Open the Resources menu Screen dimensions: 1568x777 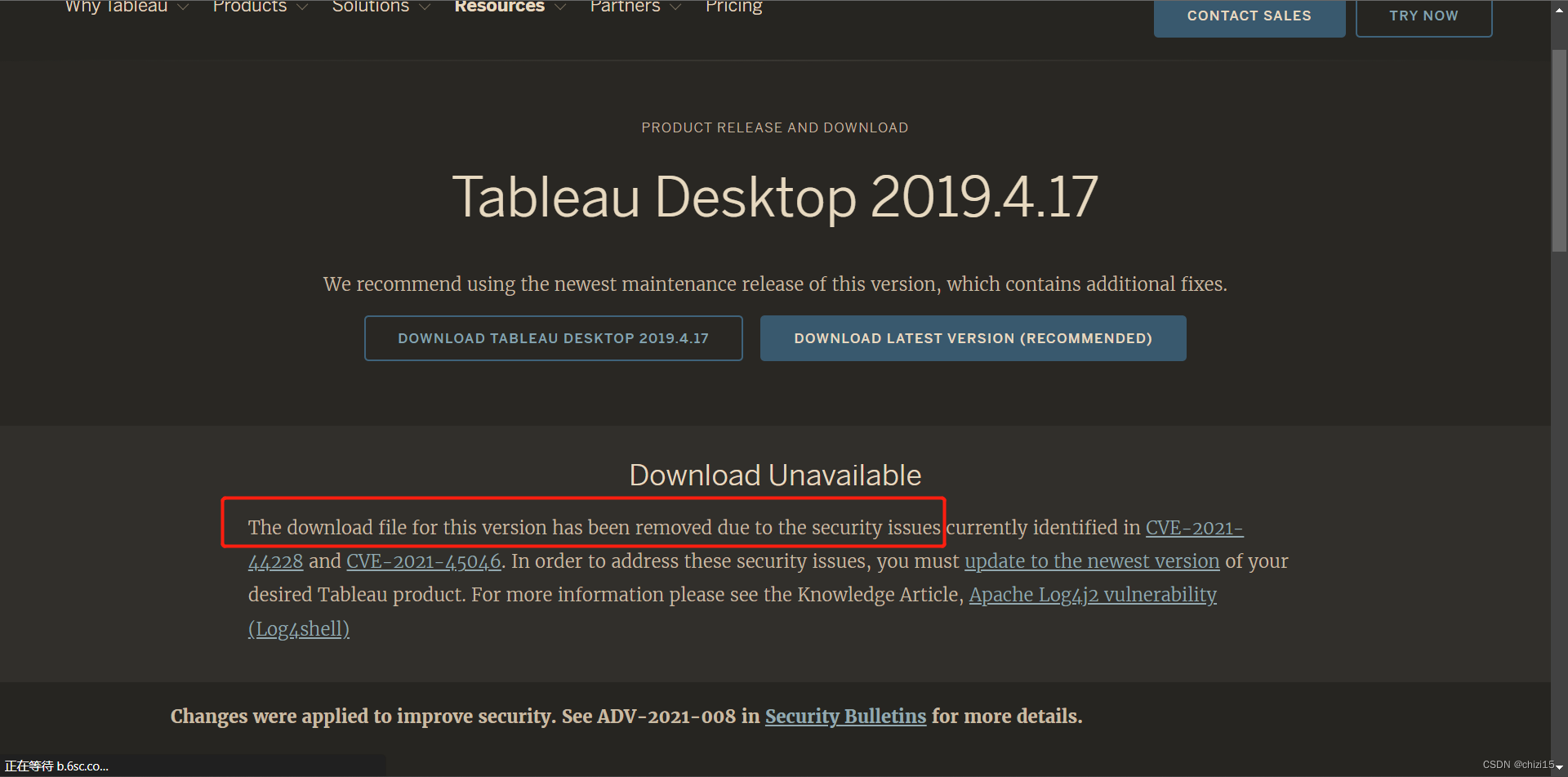[499, 7]
